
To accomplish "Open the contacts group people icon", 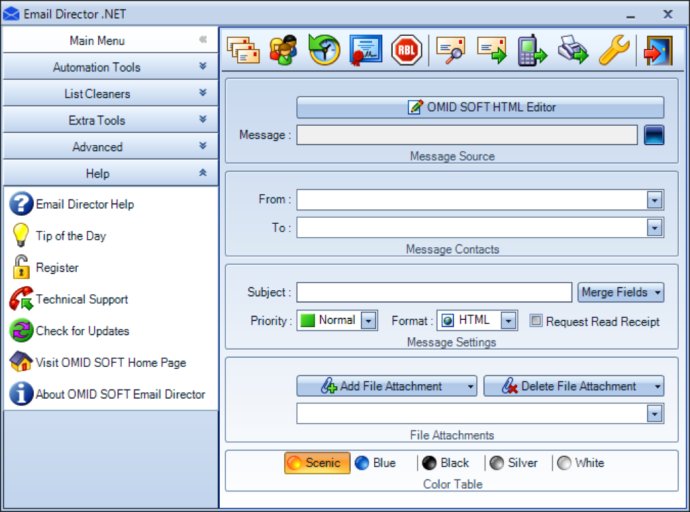I will (283, 50).
